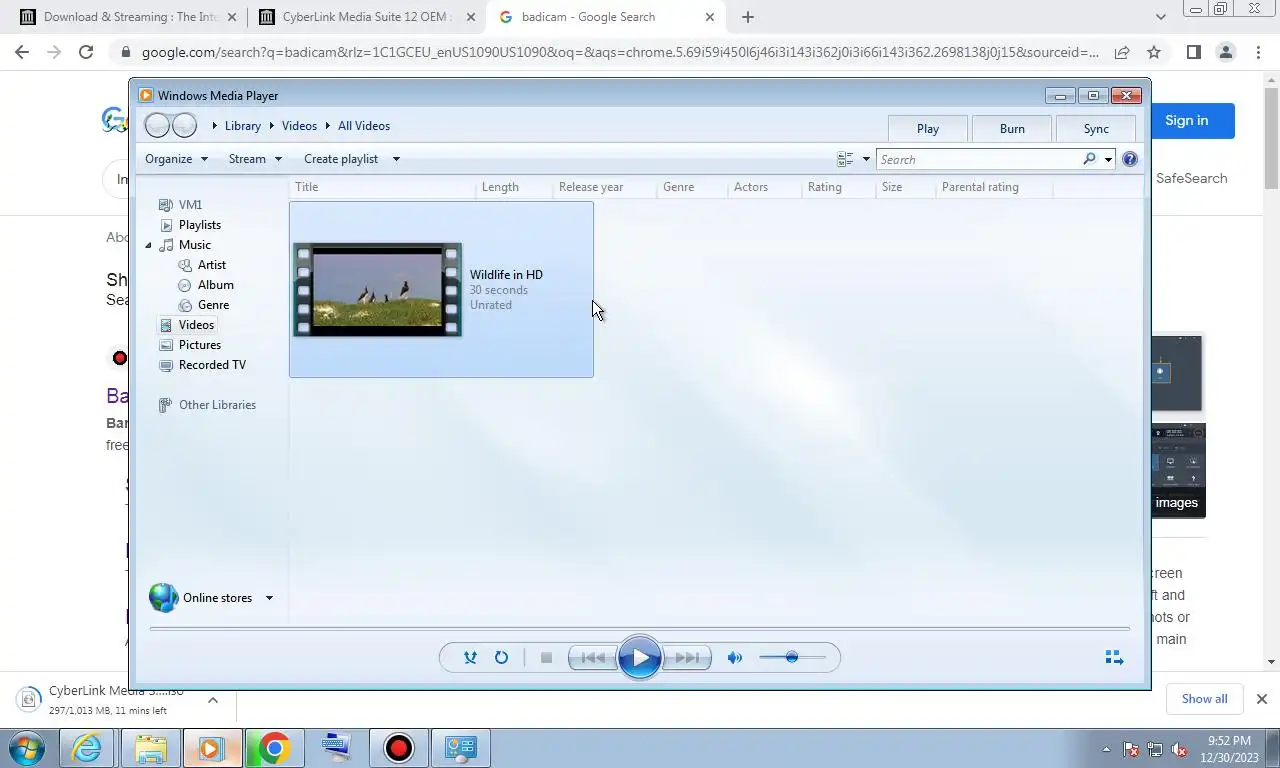Open Playlists in the navigation pane
The image size is (1280, 768).
200,225
